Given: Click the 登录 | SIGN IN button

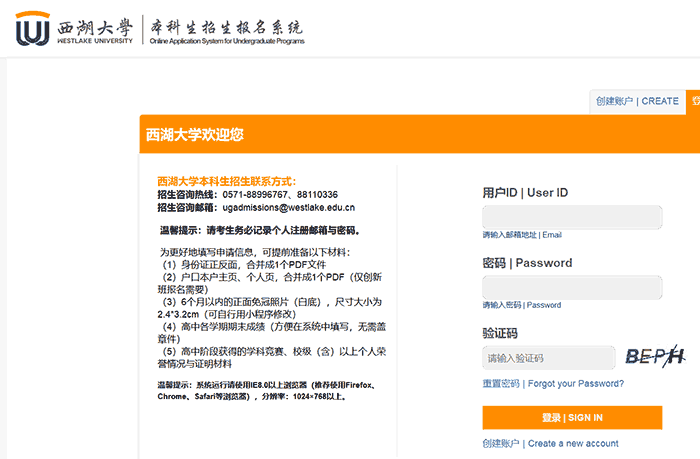Looking at the screenshot, I should (x=572, y=417).
